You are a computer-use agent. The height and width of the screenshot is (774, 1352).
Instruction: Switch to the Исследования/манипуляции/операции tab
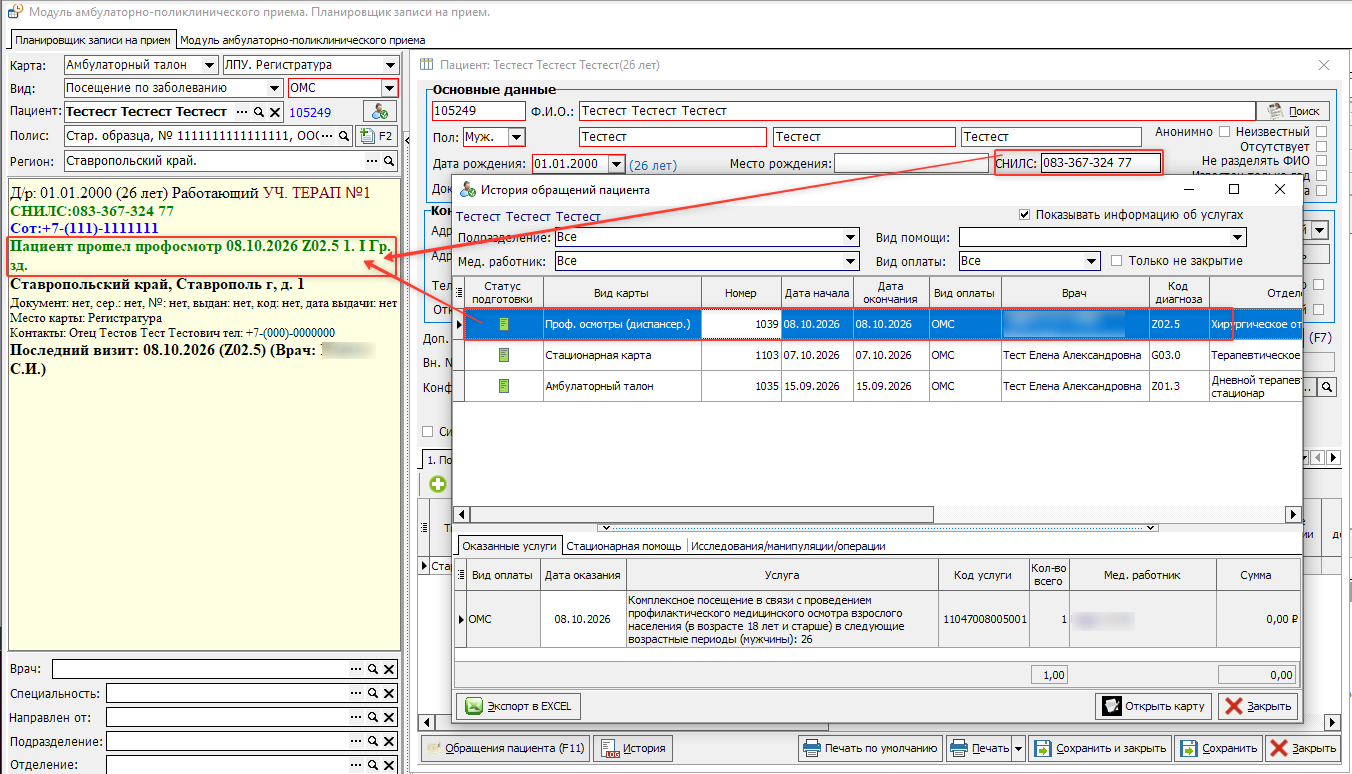[788, 546]
